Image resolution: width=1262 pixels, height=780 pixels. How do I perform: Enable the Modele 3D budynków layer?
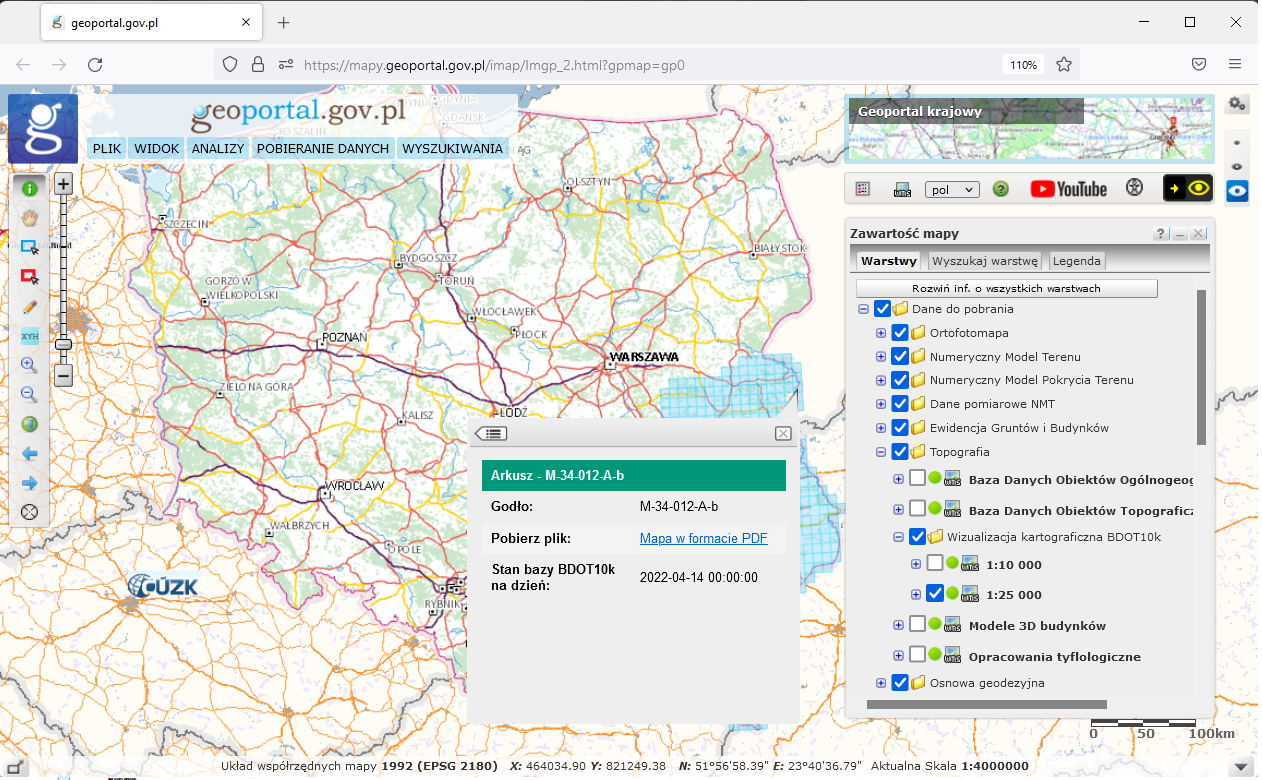[x=917, y=625]
